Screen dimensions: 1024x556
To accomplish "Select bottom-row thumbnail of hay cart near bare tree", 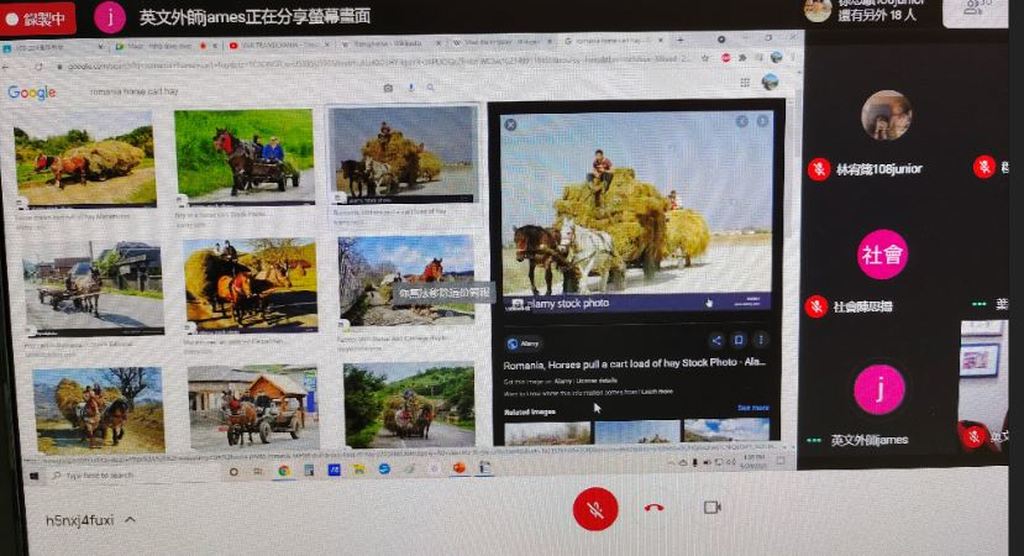I will [98, 410].
